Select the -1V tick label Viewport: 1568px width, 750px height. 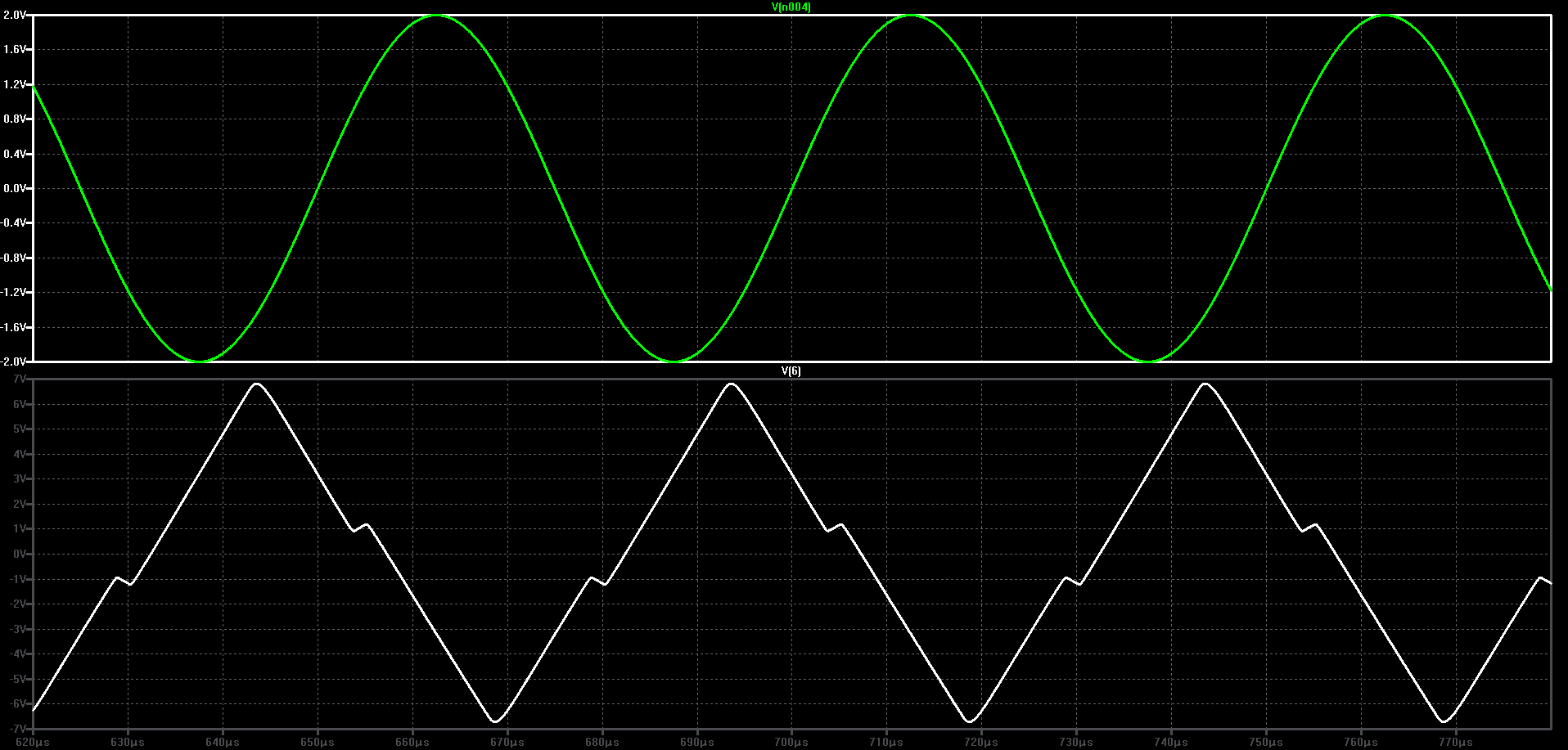[18, 579]
